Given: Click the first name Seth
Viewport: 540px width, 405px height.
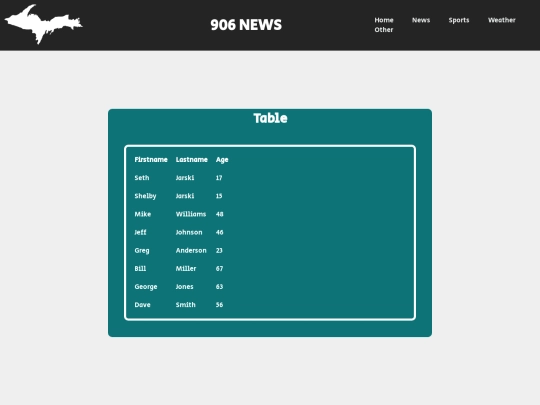Looking at the screenshot, I should (x=142, y=178).
